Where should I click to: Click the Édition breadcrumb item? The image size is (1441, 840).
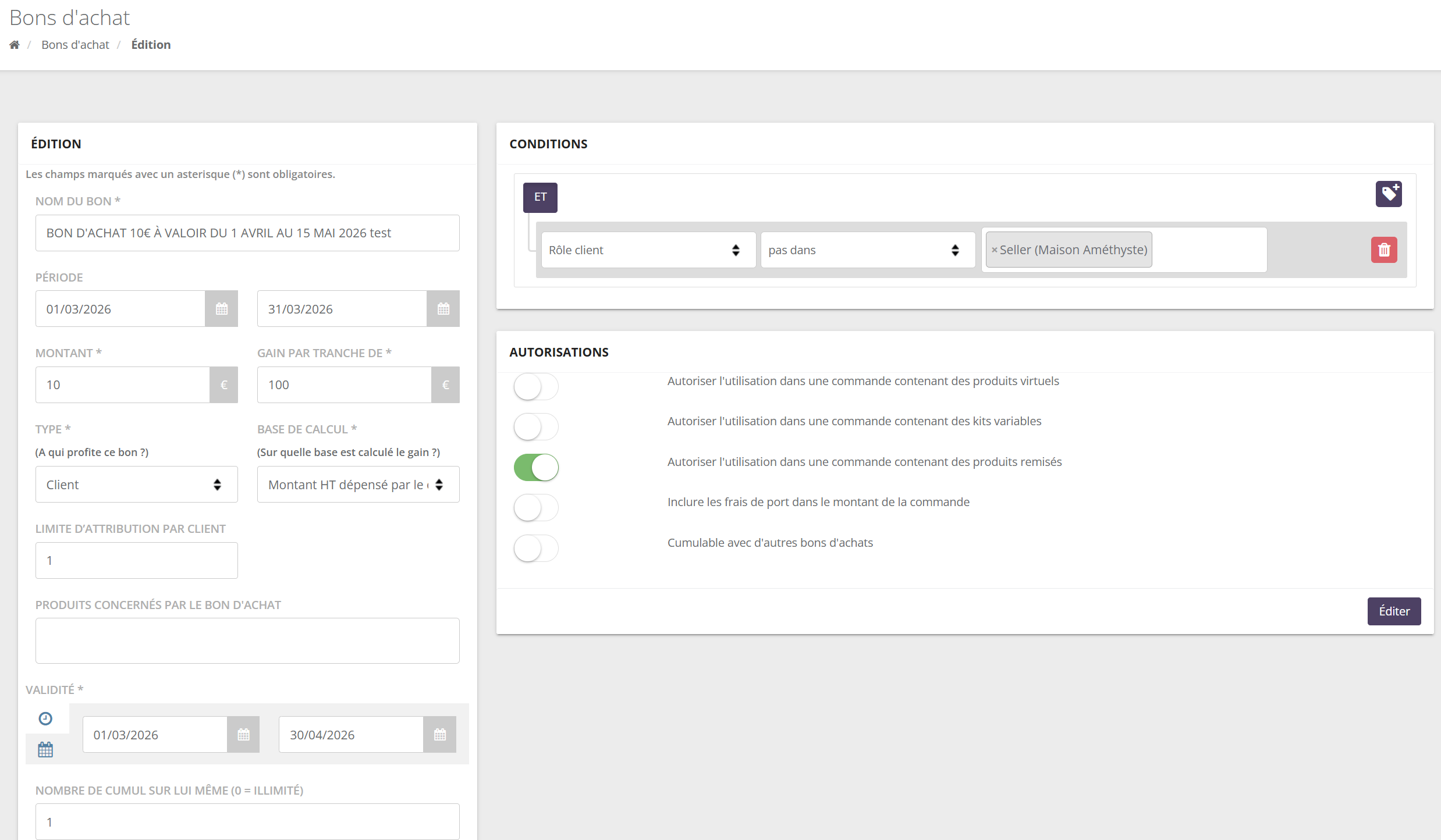pyautogui.click(x=151, y=45)
